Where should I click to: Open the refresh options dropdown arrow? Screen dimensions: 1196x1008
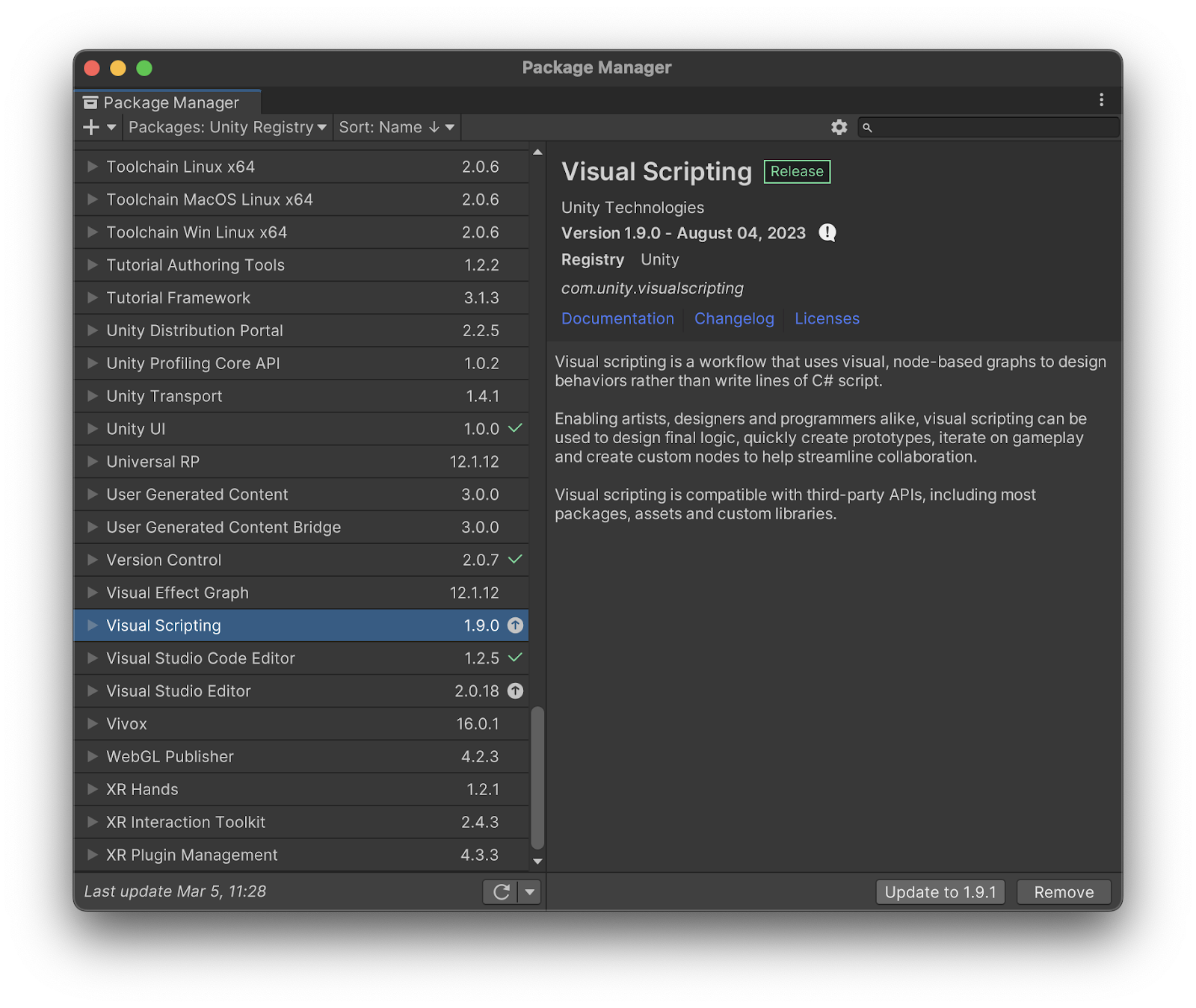point(529,891)
